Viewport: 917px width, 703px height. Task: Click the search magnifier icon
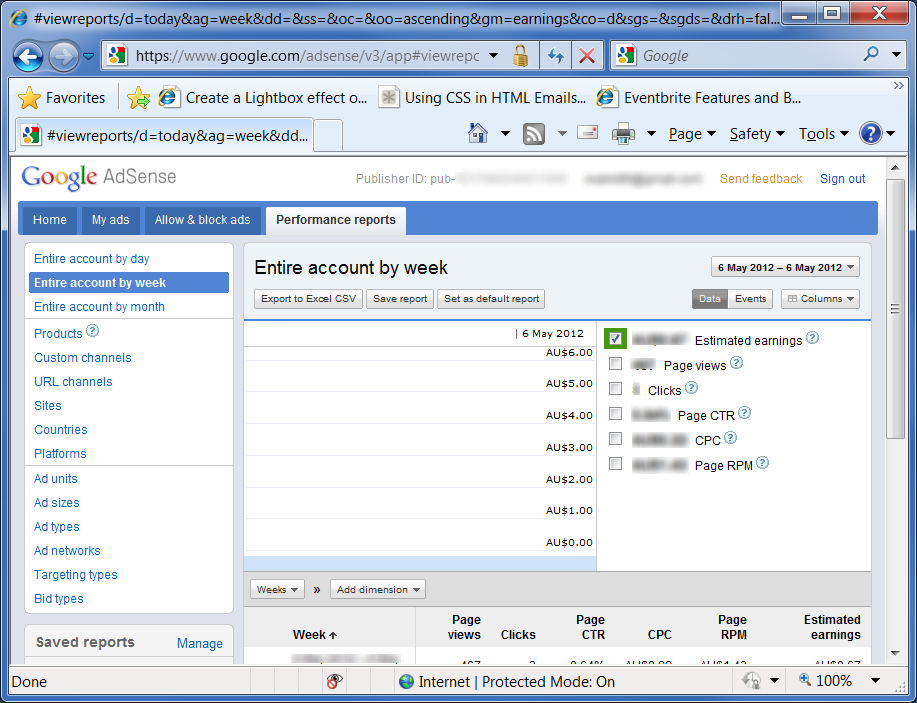(871, 54)
